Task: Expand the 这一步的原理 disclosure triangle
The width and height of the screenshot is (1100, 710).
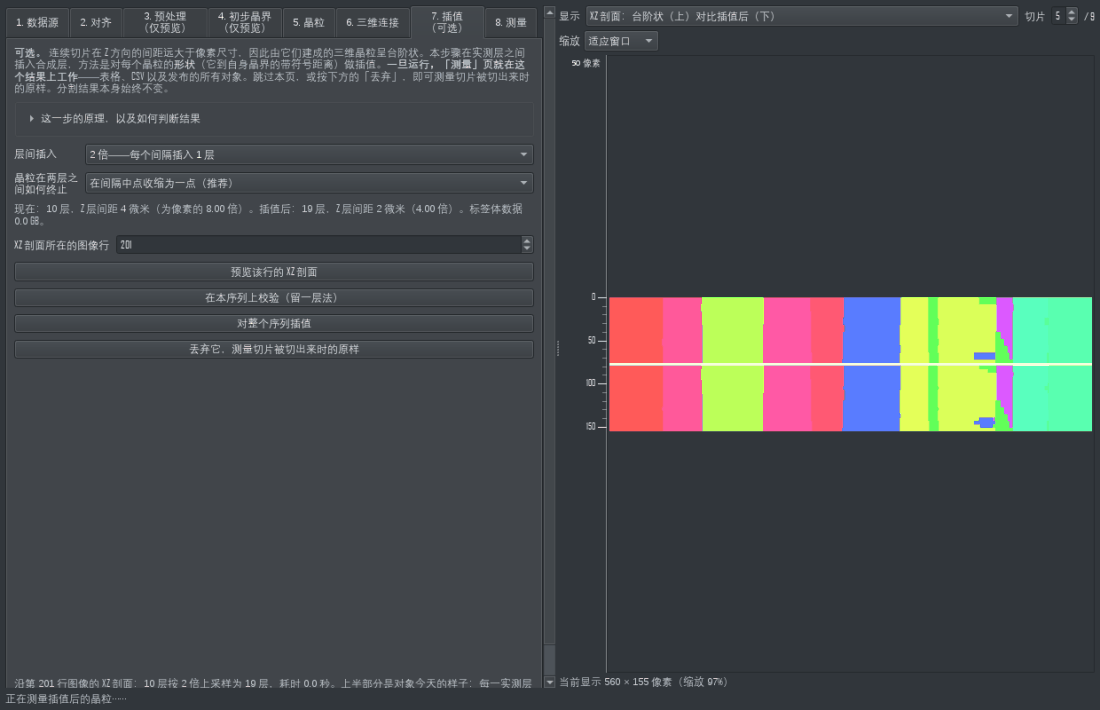Action: pos(32,119)
